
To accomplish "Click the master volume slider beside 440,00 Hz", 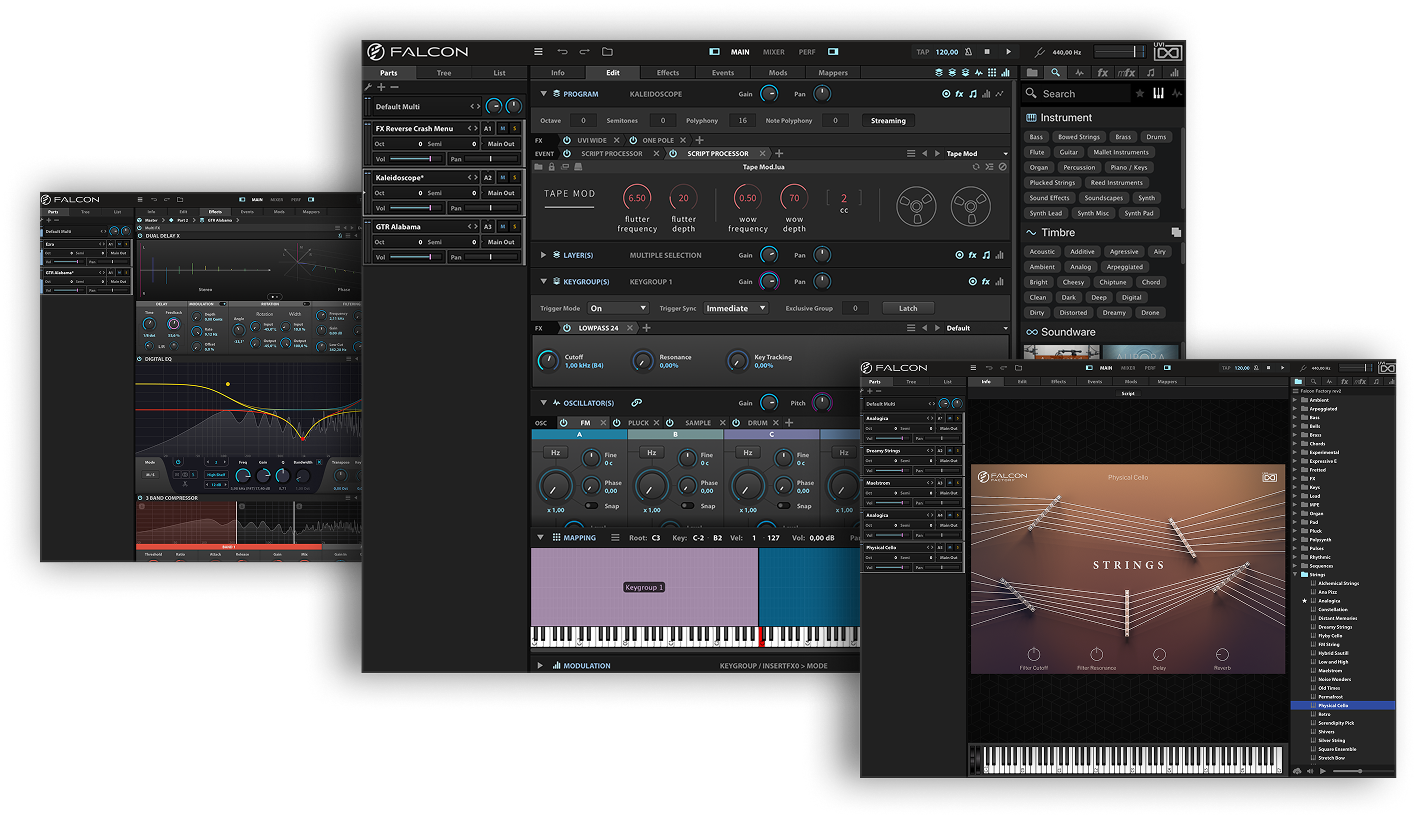I will (1120, 52).
